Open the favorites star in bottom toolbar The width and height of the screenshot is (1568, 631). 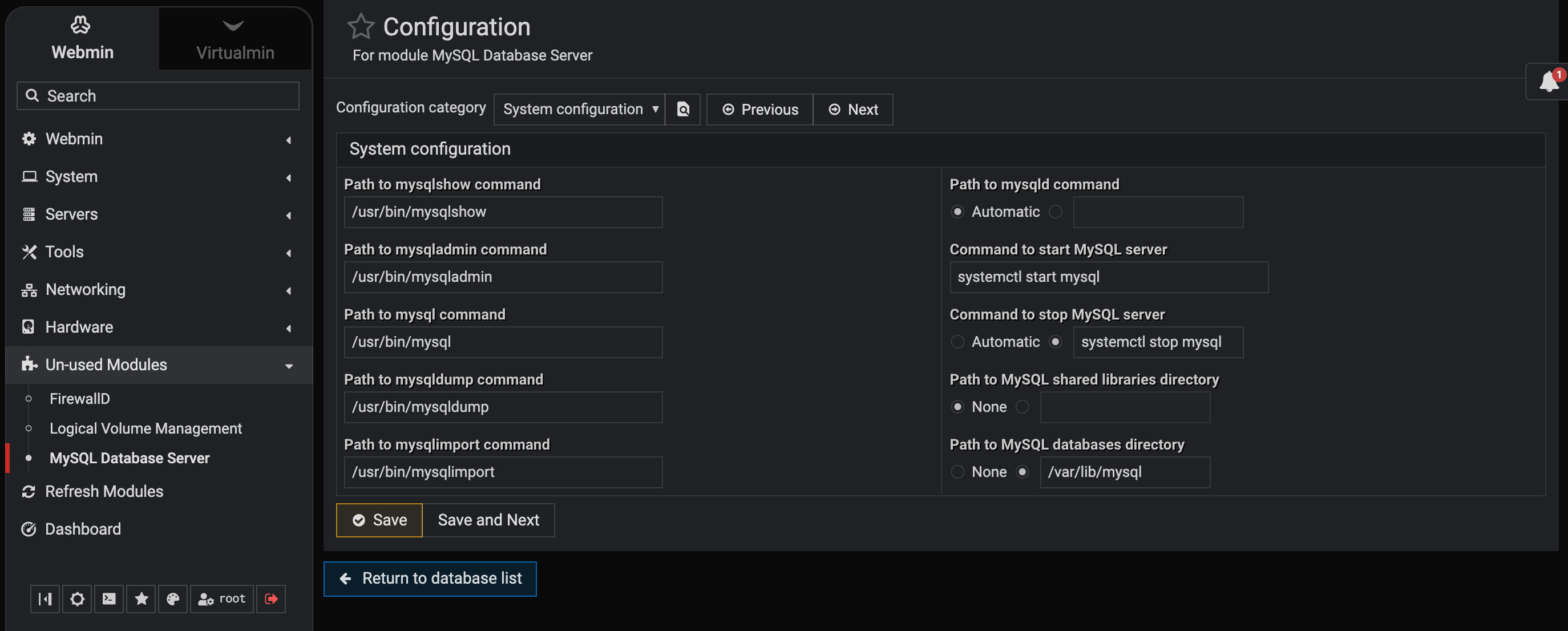(141, 598)
